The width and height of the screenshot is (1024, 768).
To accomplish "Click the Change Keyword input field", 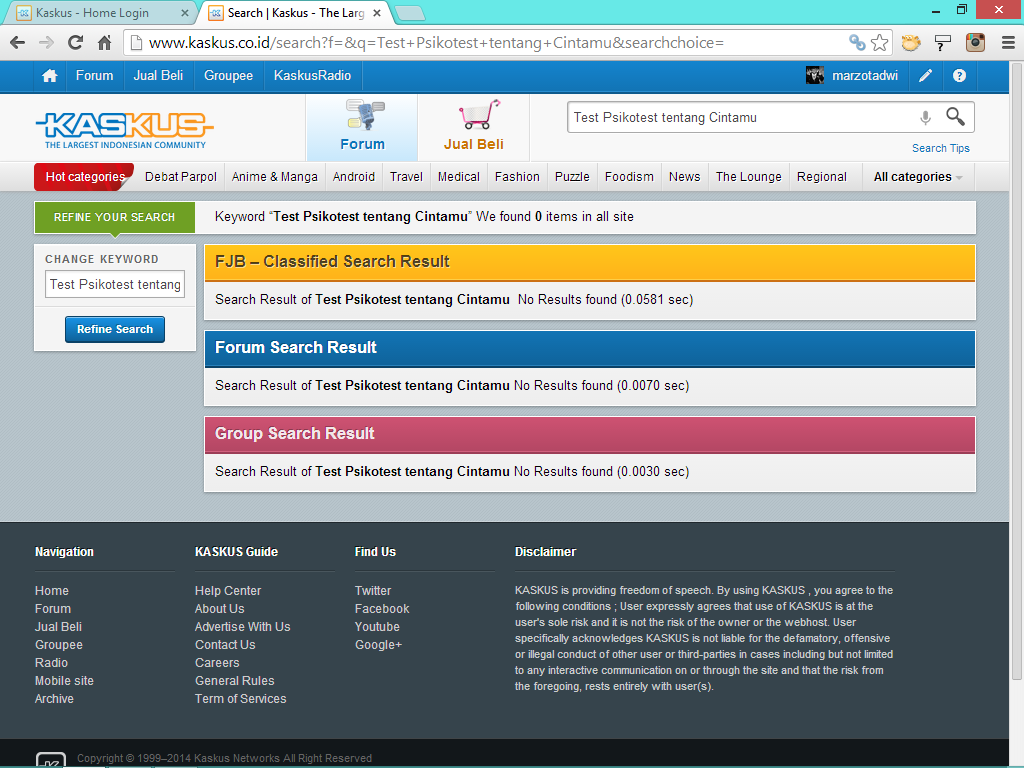I will tap(115, 285).
